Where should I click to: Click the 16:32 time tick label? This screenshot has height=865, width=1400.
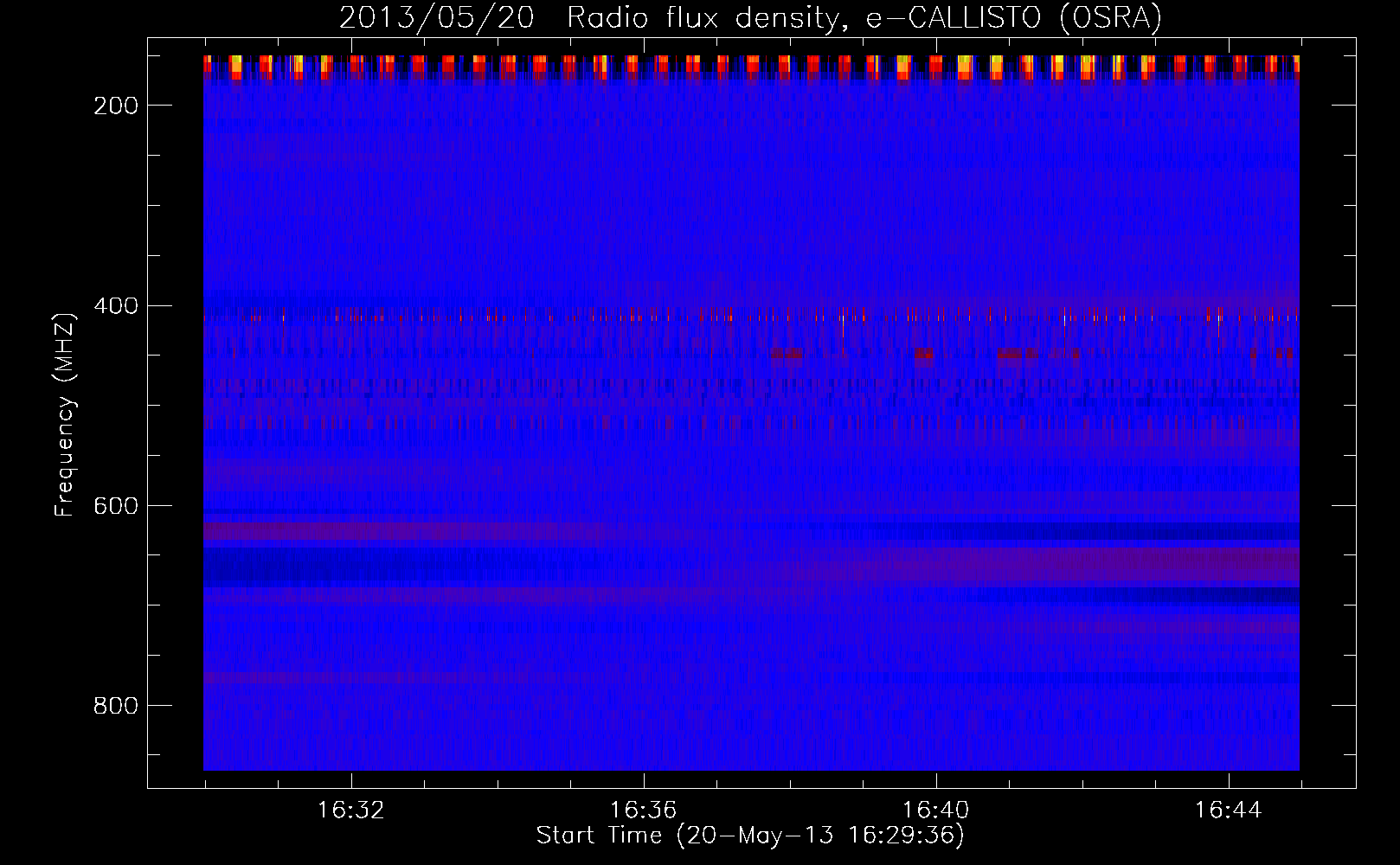[350, 811]
